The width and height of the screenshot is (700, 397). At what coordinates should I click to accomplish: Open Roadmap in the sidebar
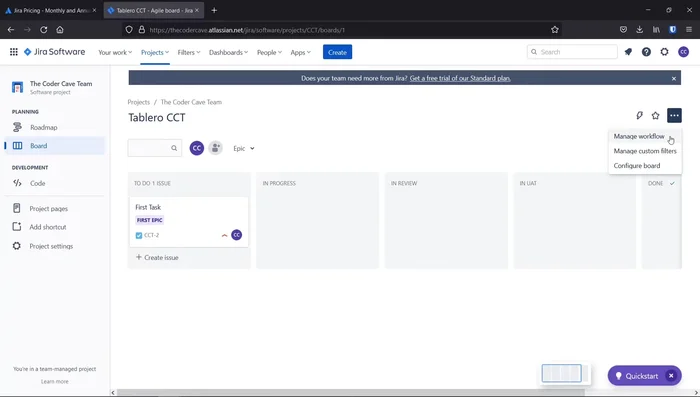click(x=55, y=127)
